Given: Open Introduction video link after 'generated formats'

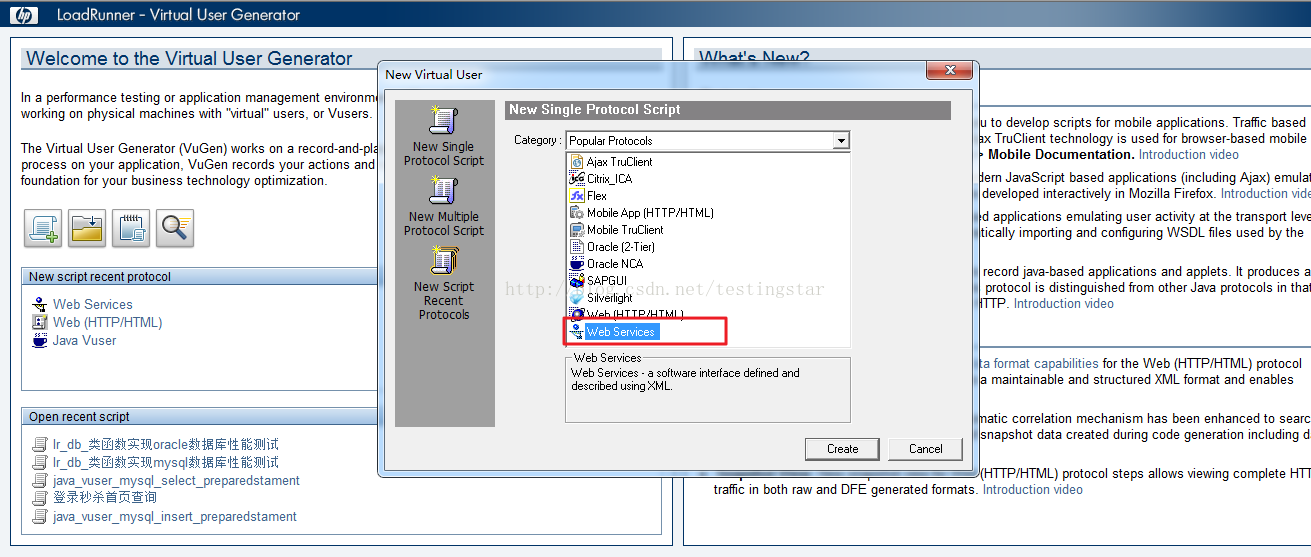Looking at the screenshot, I should click(1032, 489).
